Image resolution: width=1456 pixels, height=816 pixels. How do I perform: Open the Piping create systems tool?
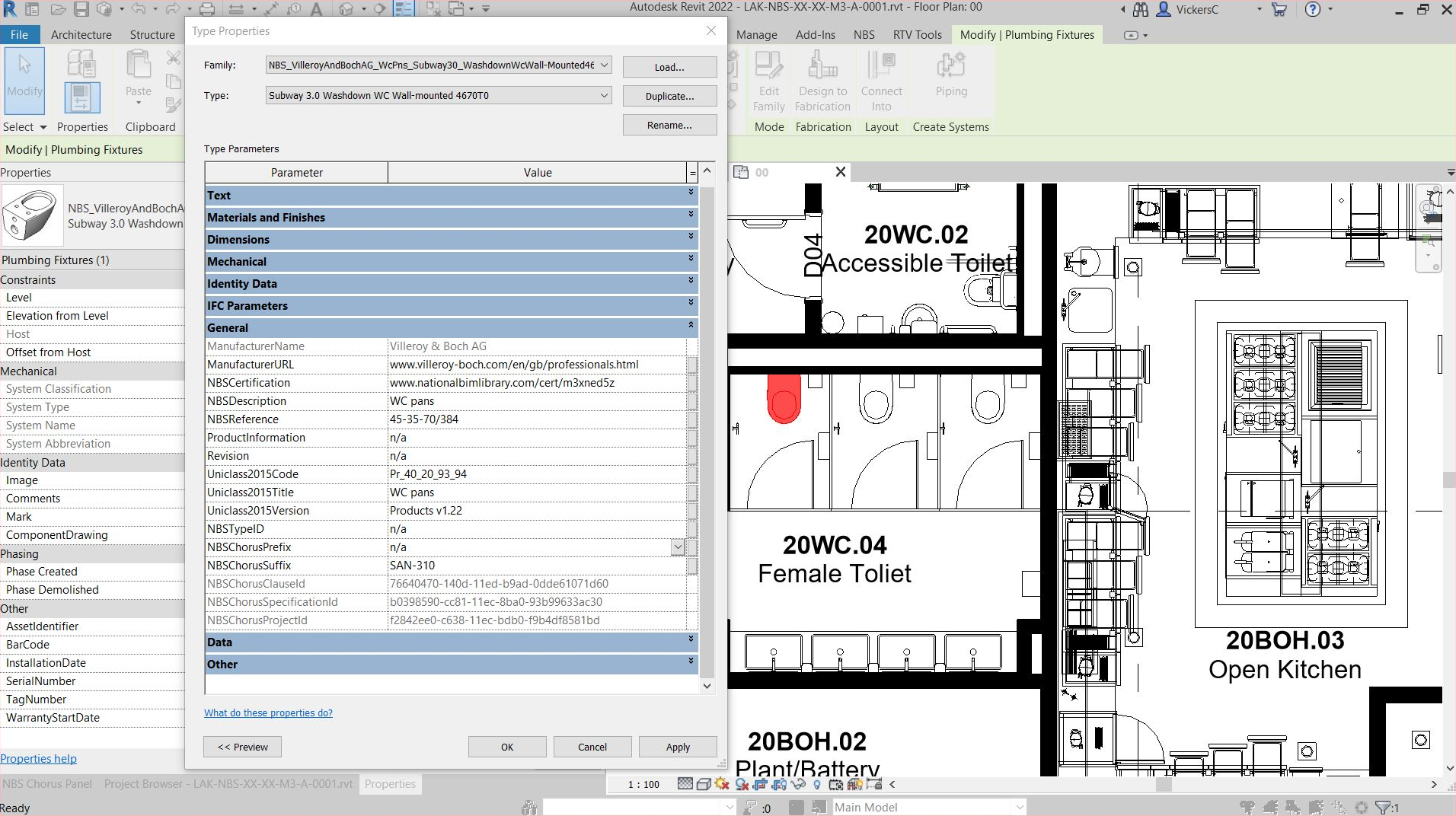pos(950,80)
